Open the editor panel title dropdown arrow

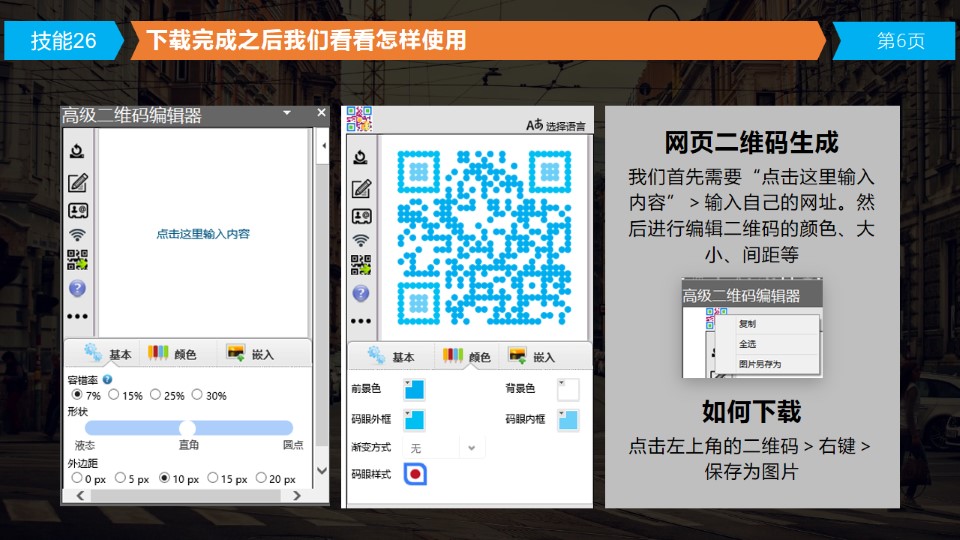click(x=287, y=114)
